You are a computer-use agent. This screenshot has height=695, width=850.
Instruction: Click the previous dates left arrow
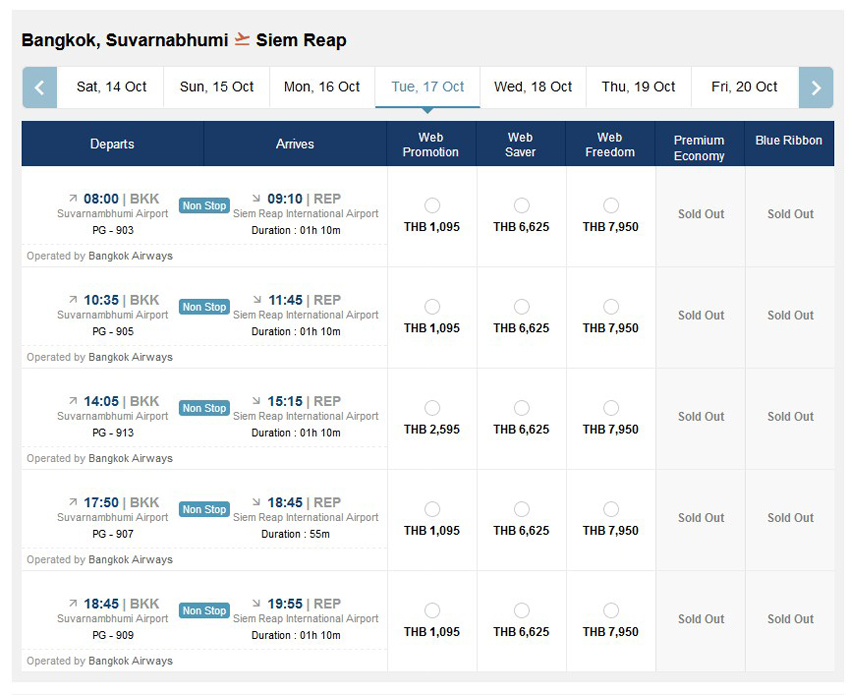click(39, 88)
